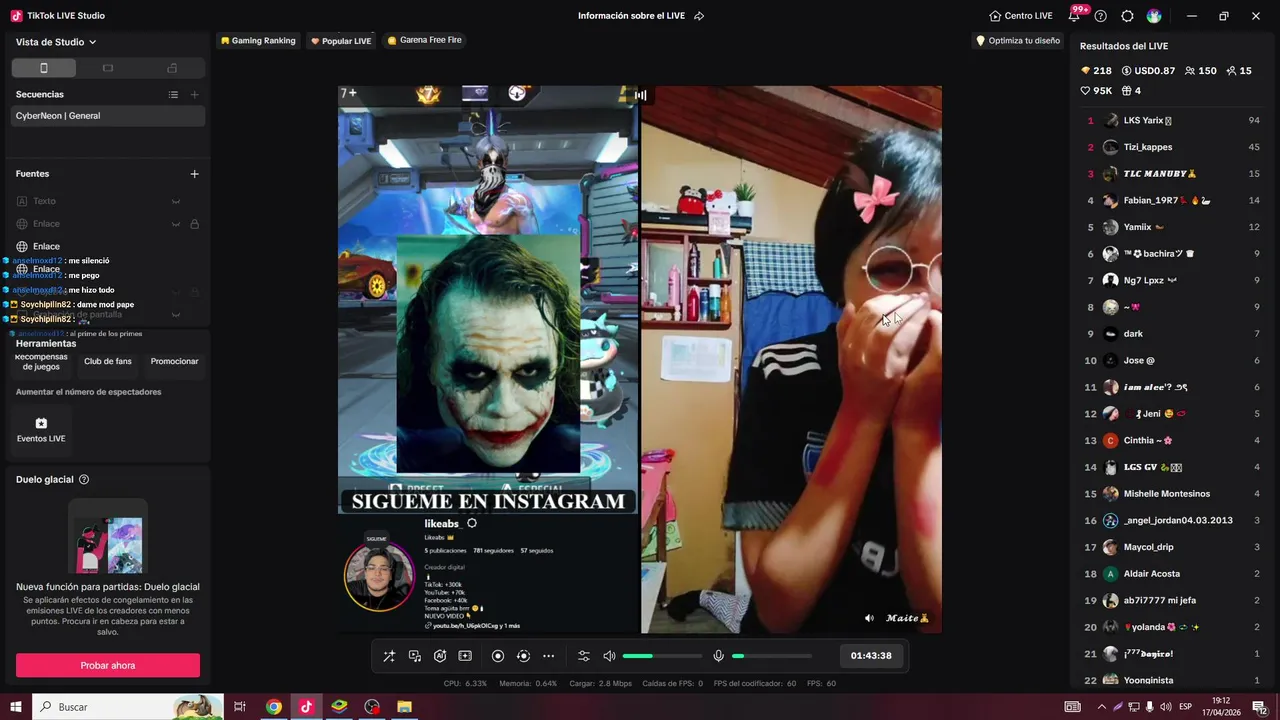Viewport: 1280px width, 720px height.
Task: Click the Duelo glacial help icon
Action: 84,480
